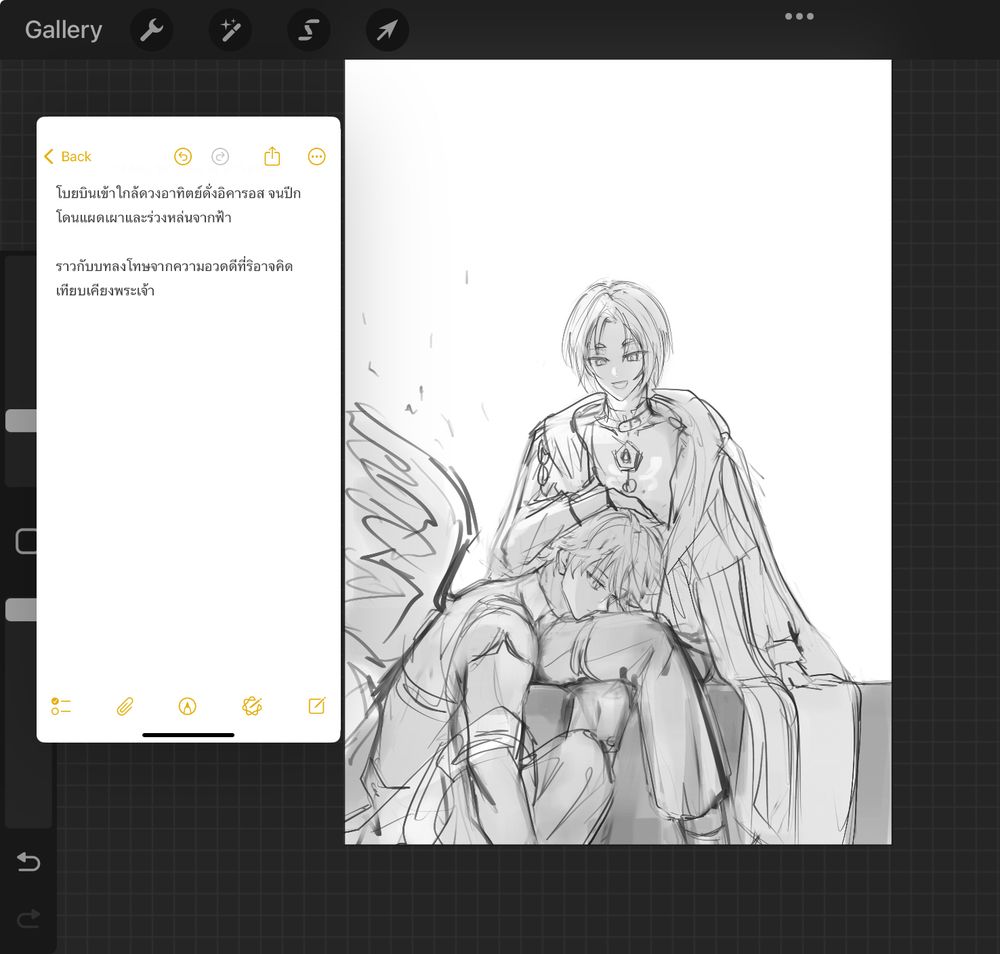Click the note's first line of Thai text
The image size is (1000, 954).
(178, 193)
